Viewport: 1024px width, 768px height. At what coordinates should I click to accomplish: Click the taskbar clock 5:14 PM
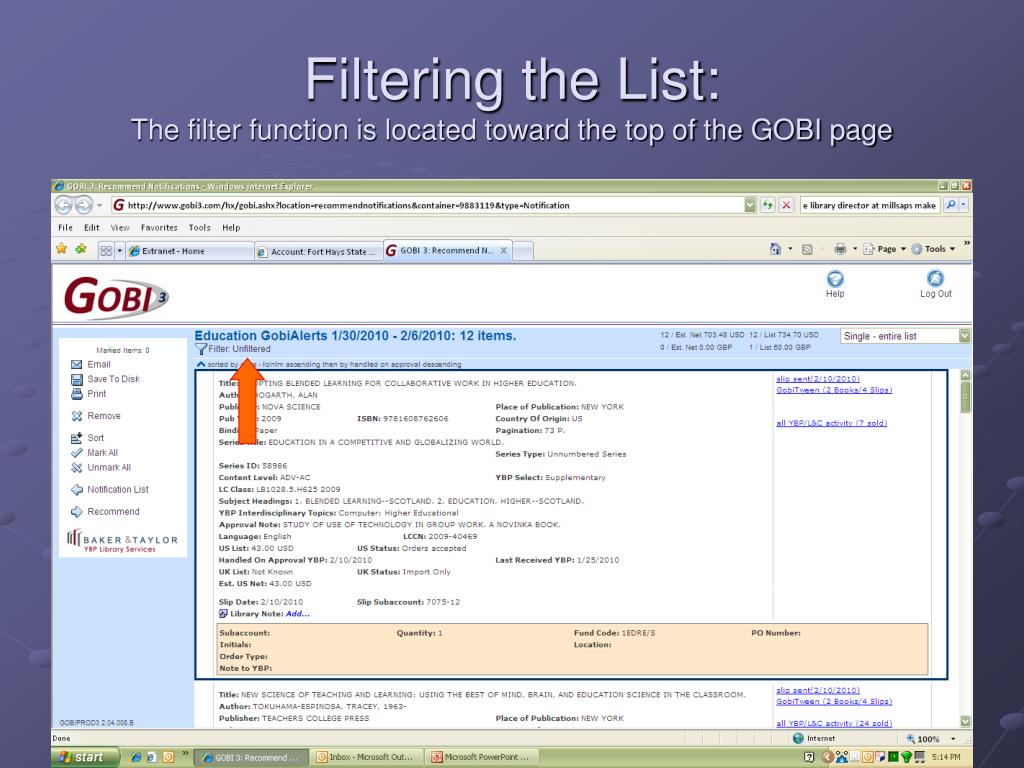(x=946, y=758)
